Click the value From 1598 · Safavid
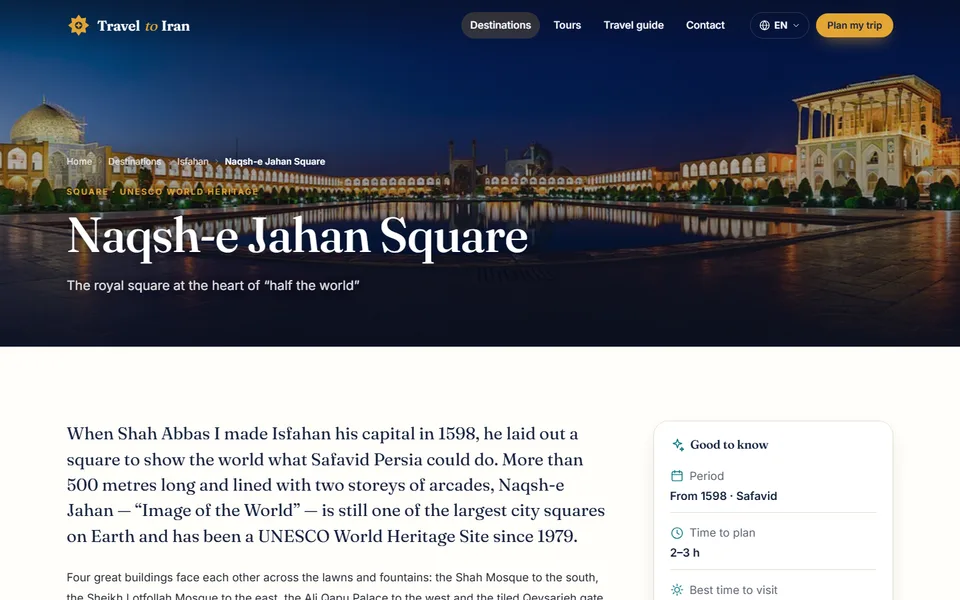The height and width of the screenshot is (600, 960). click(723, 496)
